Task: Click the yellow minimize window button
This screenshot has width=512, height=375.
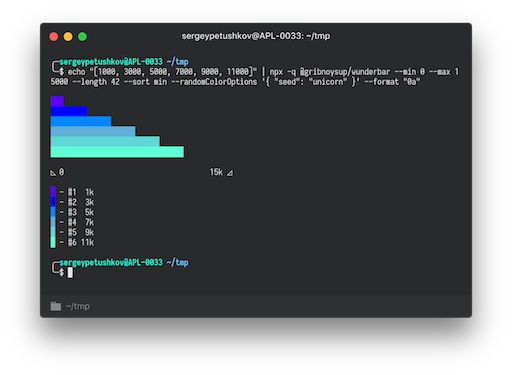Action: tap(68, 37)
